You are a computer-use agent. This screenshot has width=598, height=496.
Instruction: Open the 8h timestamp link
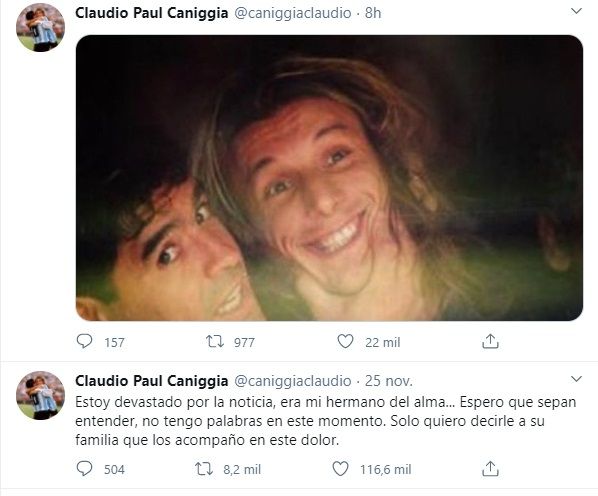(373, 13)
